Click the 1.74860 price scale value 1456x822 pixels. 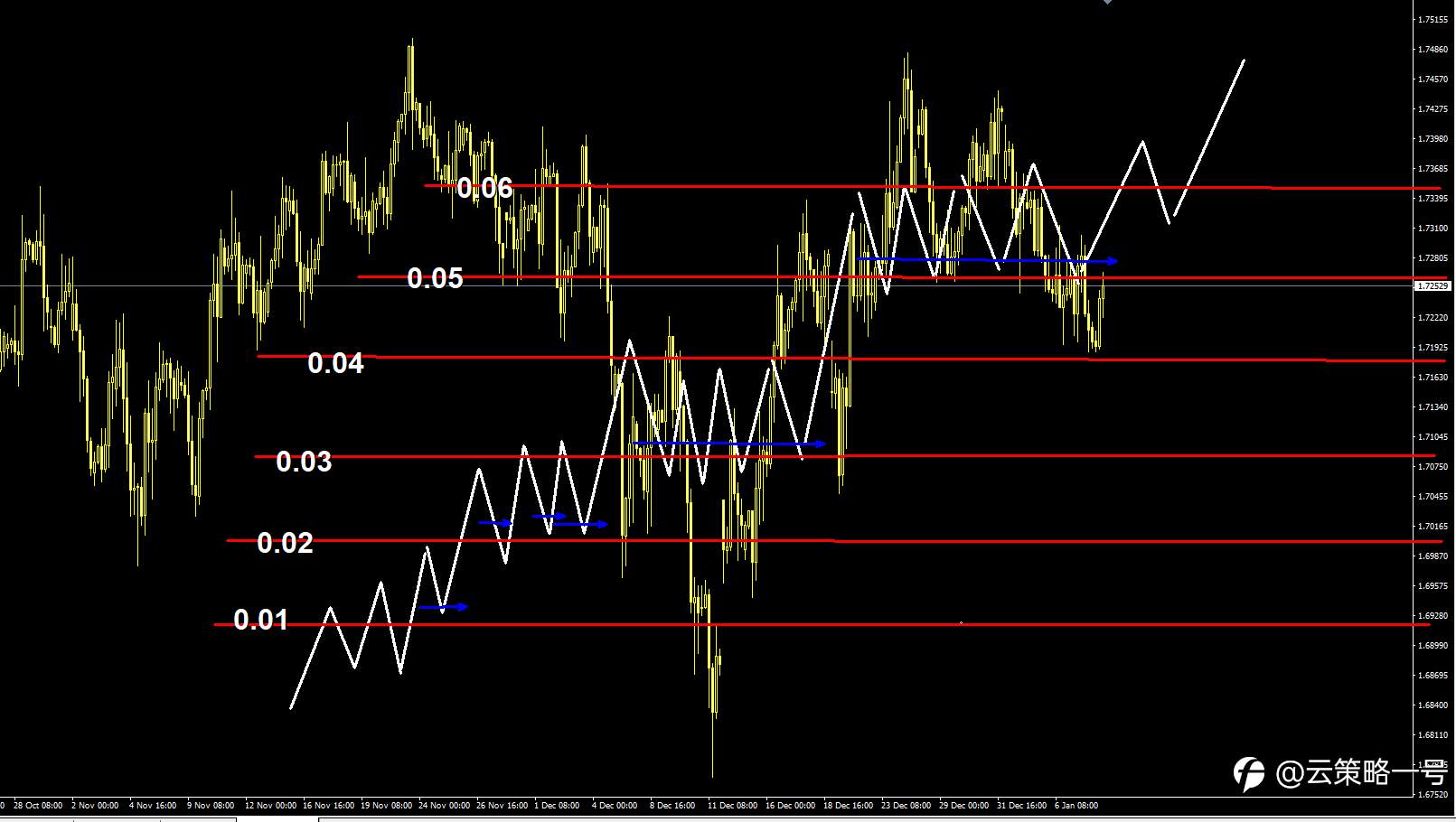coord(1433,50)
